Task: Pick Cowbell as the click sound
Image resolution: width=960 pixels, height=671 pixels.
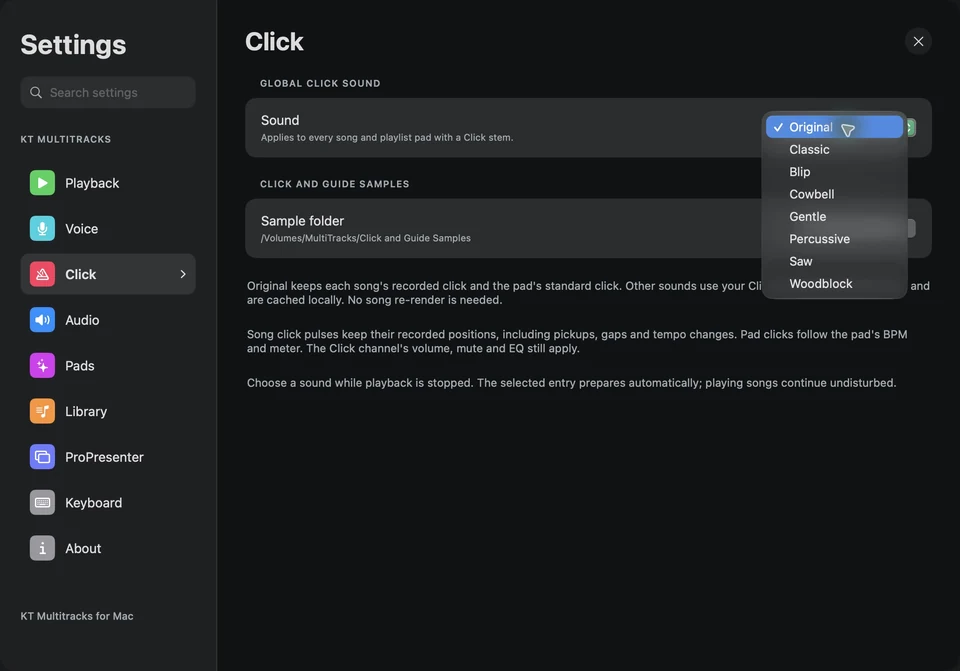Action: pyautogui.click(x=834, y=194)
